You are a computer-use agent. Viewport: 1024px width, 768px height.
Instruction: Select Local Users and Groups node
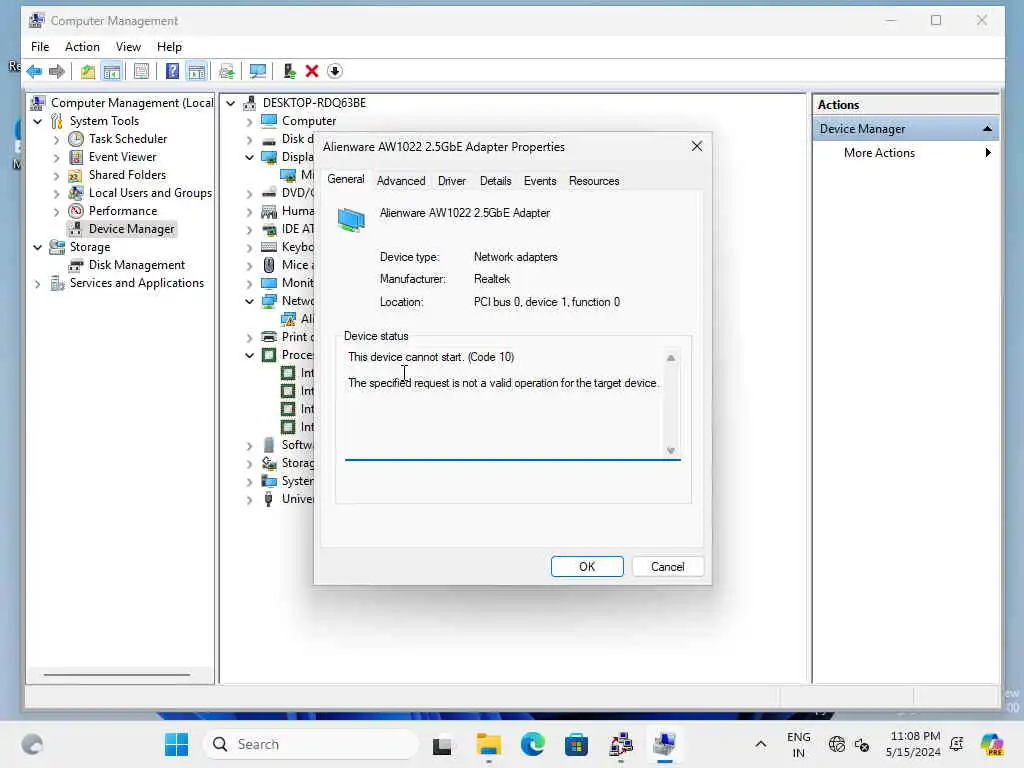click(150, 193)
